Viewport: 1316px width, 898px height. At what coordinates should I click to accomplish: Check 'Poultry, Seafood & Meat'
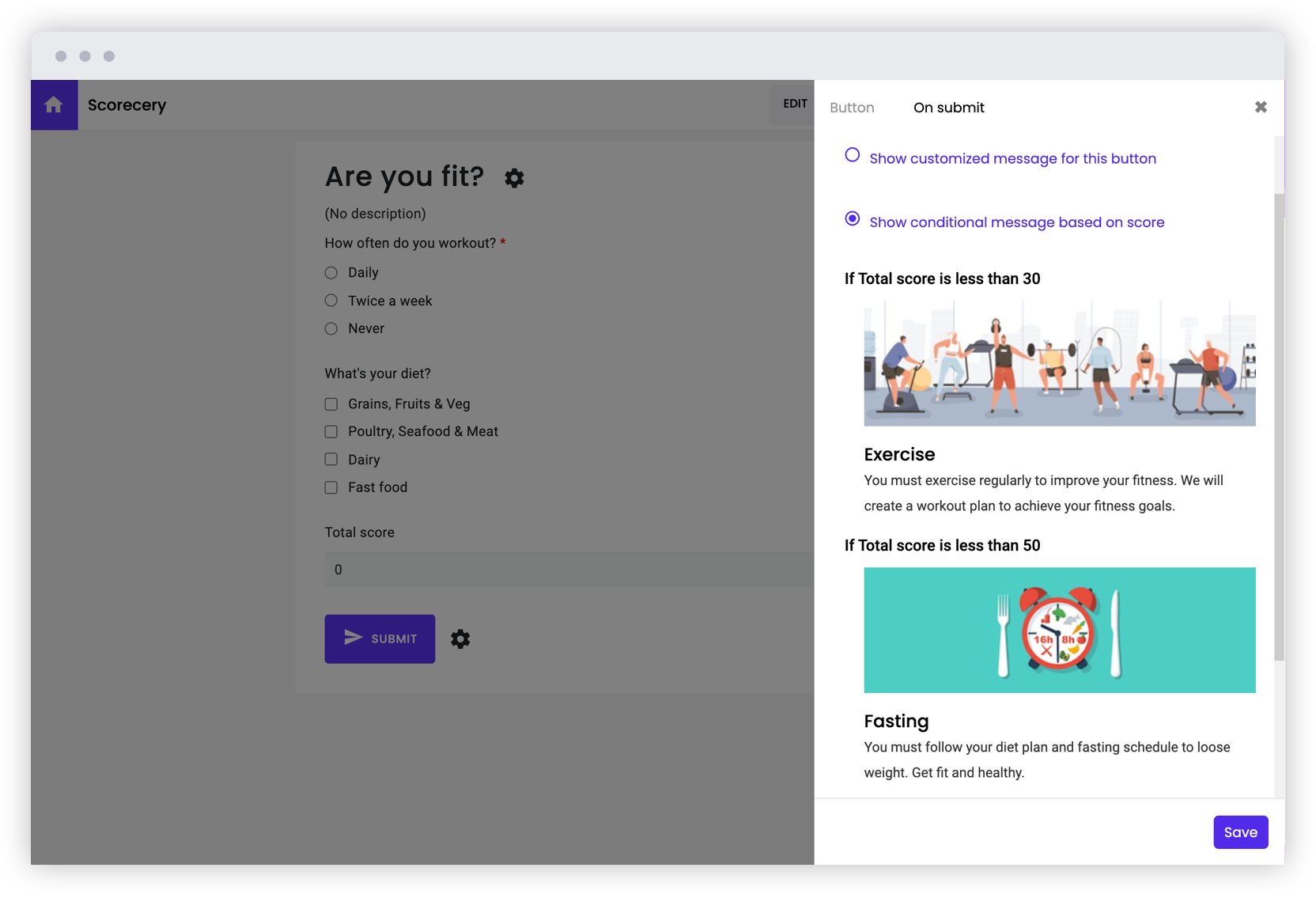click(x=331, y=431)
